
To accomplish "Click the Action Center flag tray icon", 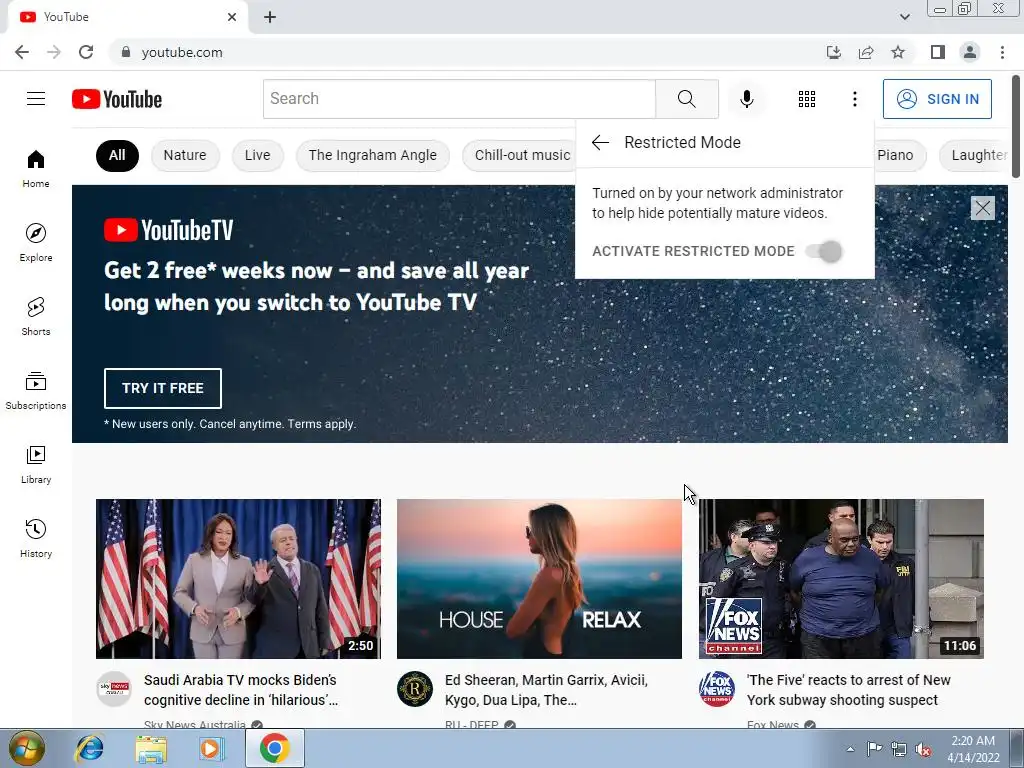I will click(874, 749).
